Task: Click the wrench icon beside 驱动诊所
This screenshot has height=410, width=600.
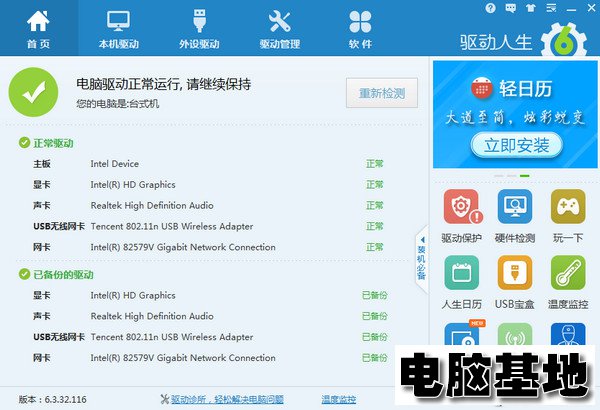Action: pos(165,399)
